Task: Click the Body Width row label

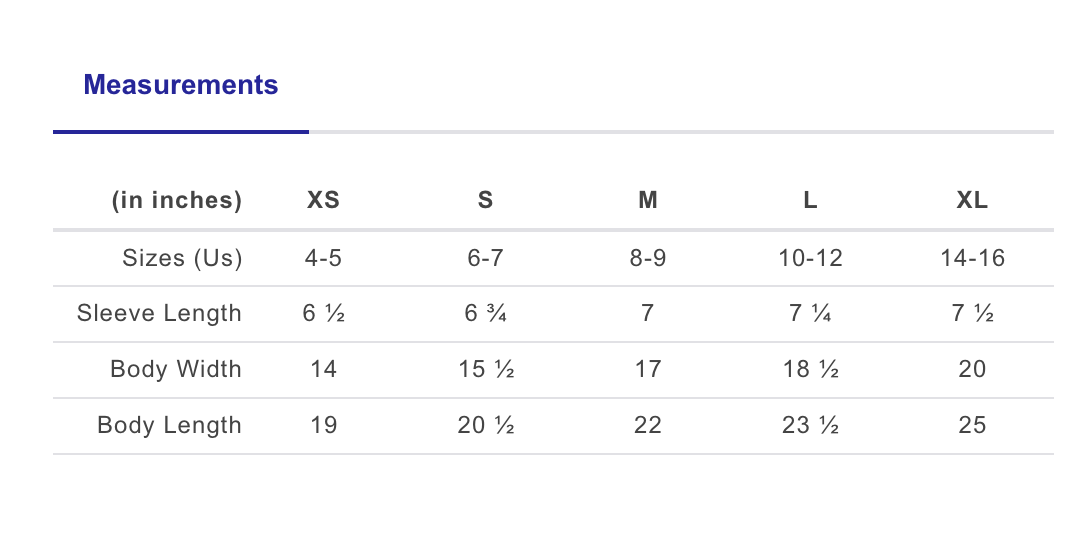Action: click(176, 369)
